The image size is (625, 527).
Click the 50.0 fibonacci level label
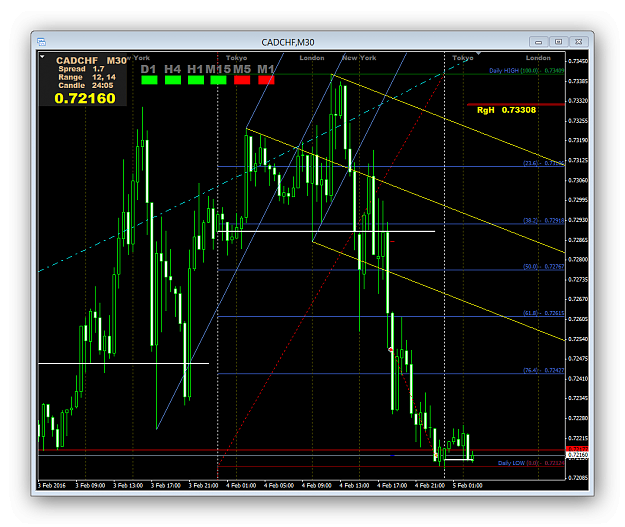tap(544, 267)
